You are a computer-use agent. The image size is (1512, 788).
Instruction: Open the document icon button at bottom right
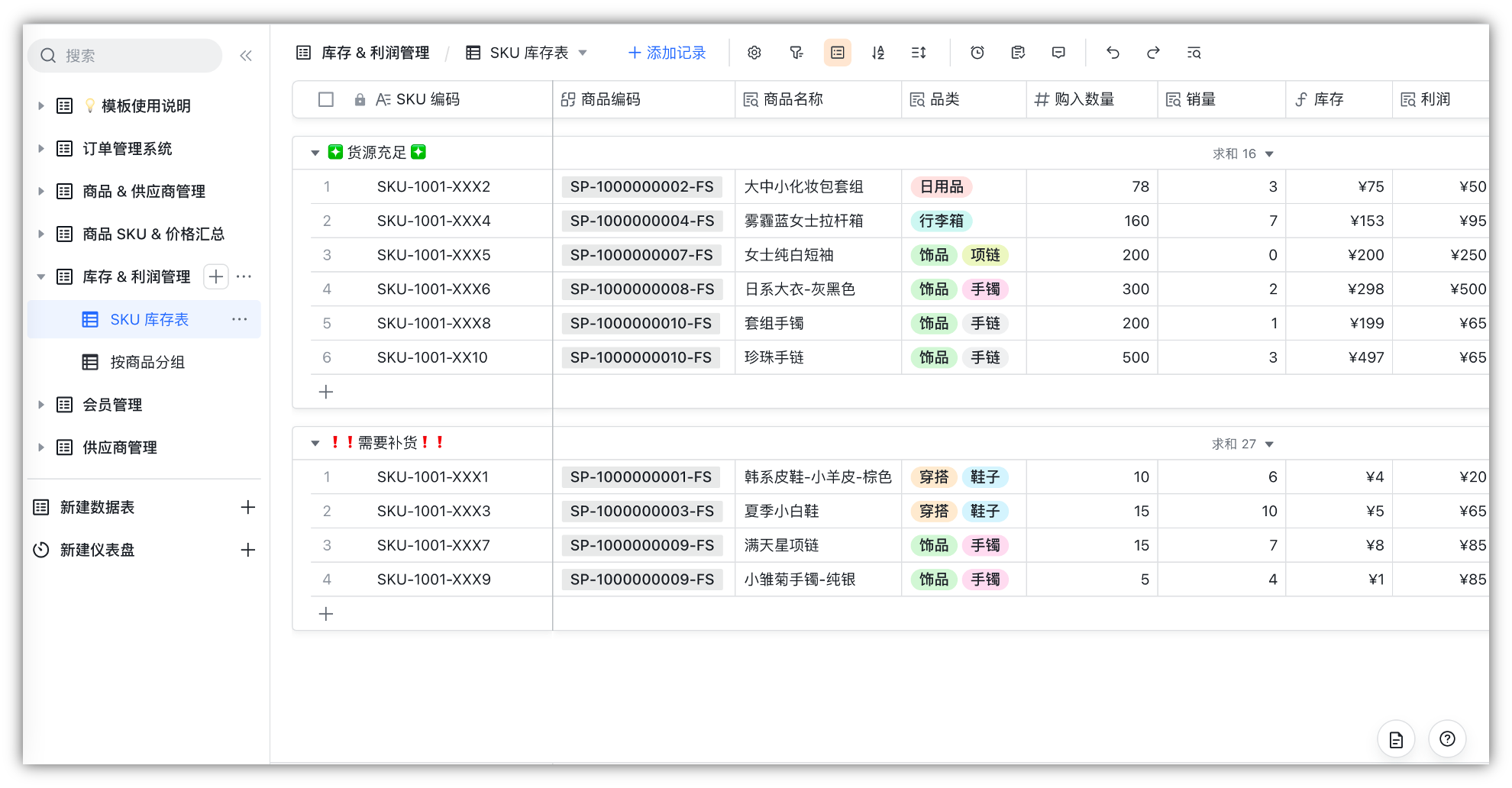click(1396, 739)
